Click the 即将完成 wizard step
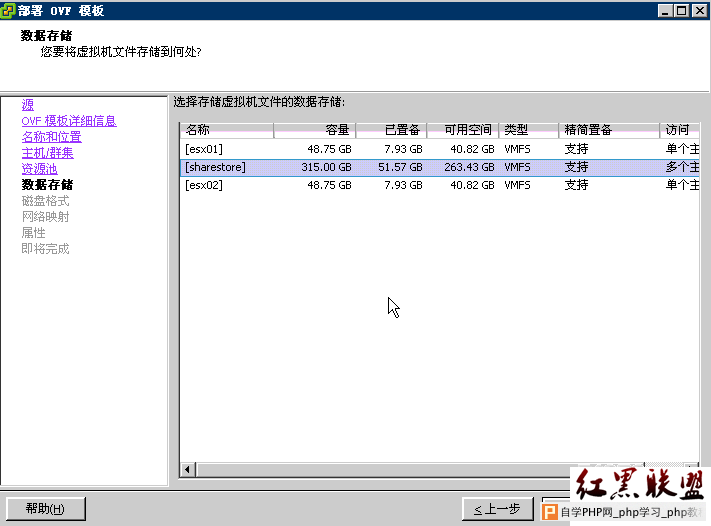This screenshot has height=526, width=711. (45, 249)
